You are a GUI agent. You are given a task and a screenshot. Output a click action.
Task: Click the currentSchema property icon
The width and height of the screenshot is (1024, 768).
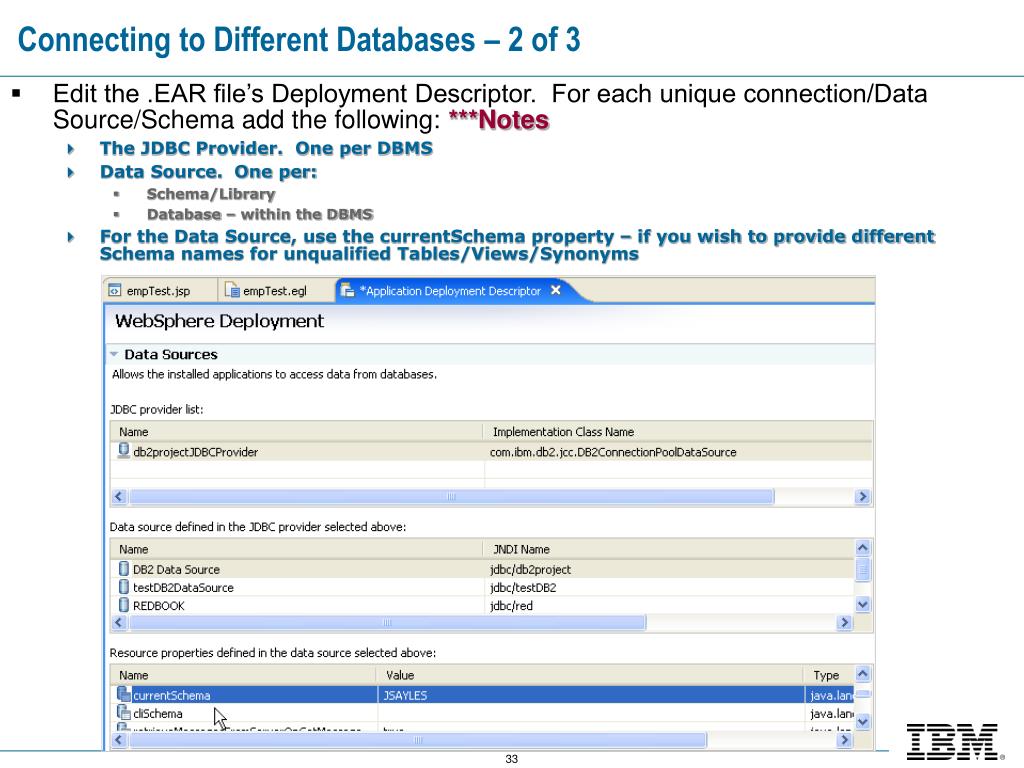[124, 695]
